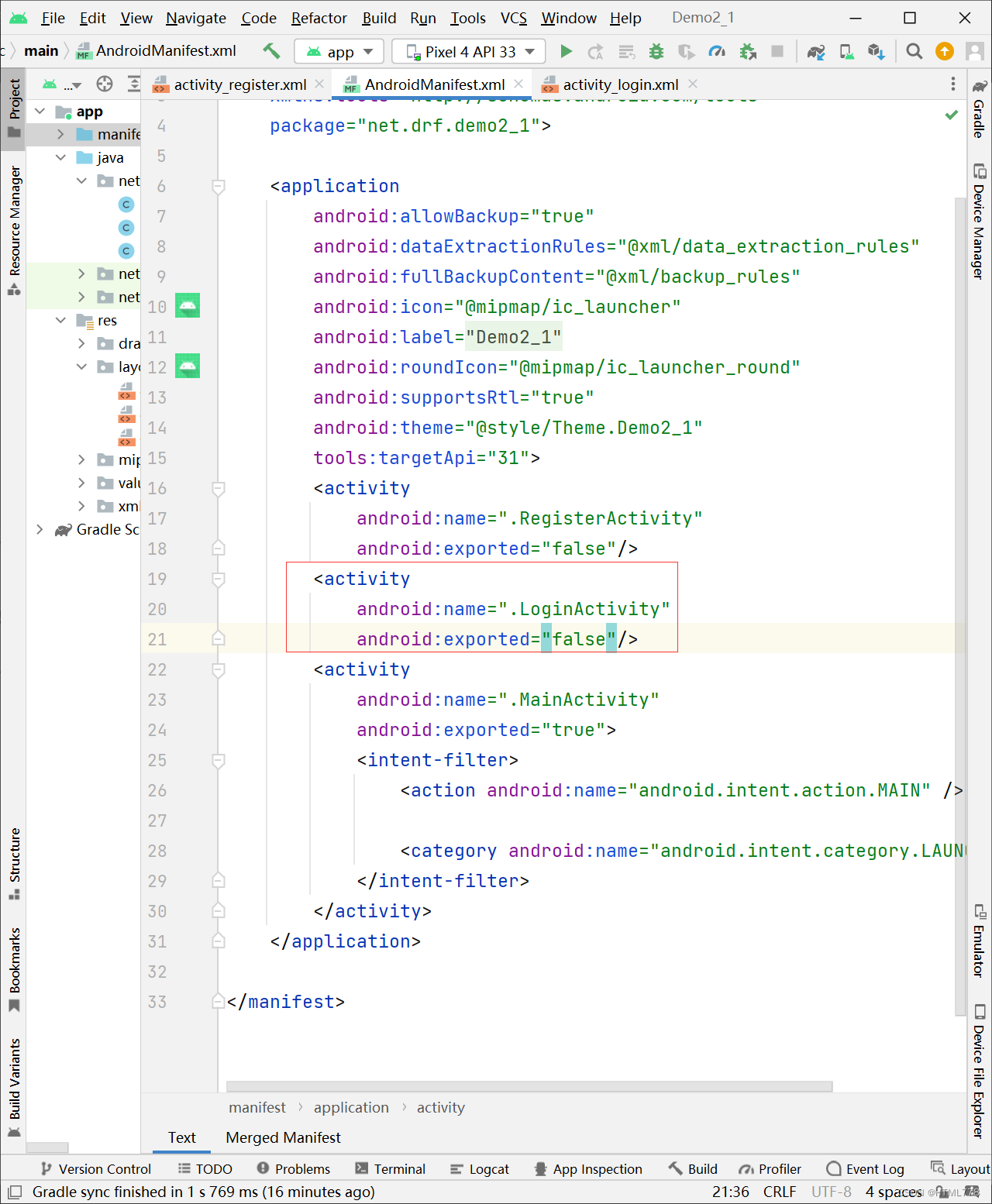Collapse the res folder node
This screenshot has height=1204, width=992.
pos(60,321)
